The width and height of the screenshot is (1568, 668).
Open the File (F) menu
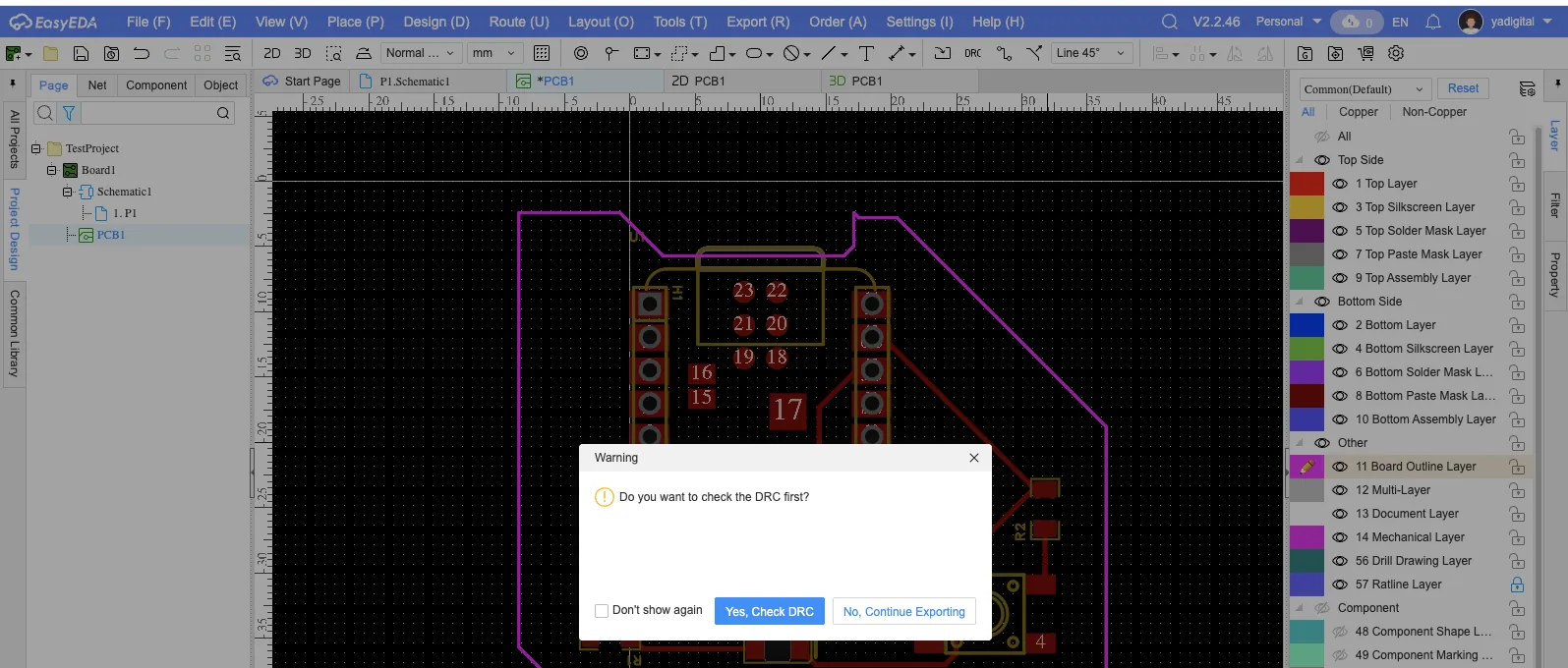coord(148,22)
